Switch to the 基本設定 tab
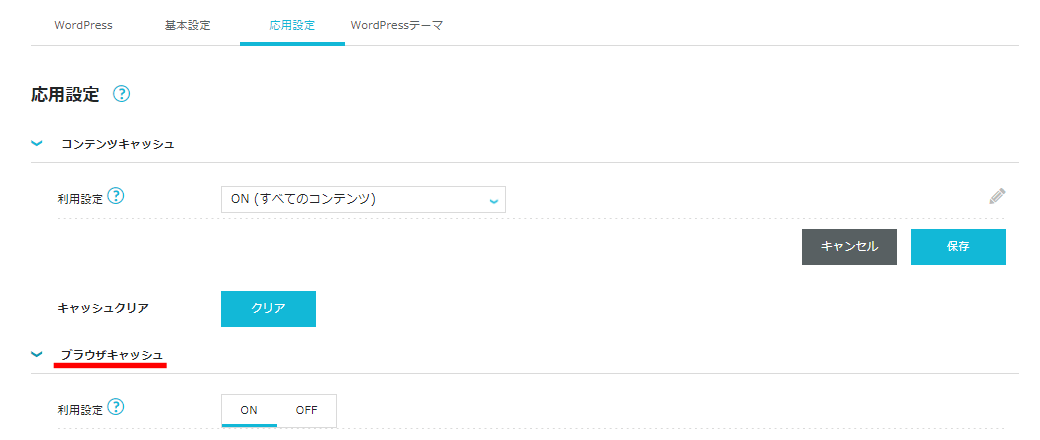Image resolution: width=1040 pixels, height=440 pixels. [188, 25]
